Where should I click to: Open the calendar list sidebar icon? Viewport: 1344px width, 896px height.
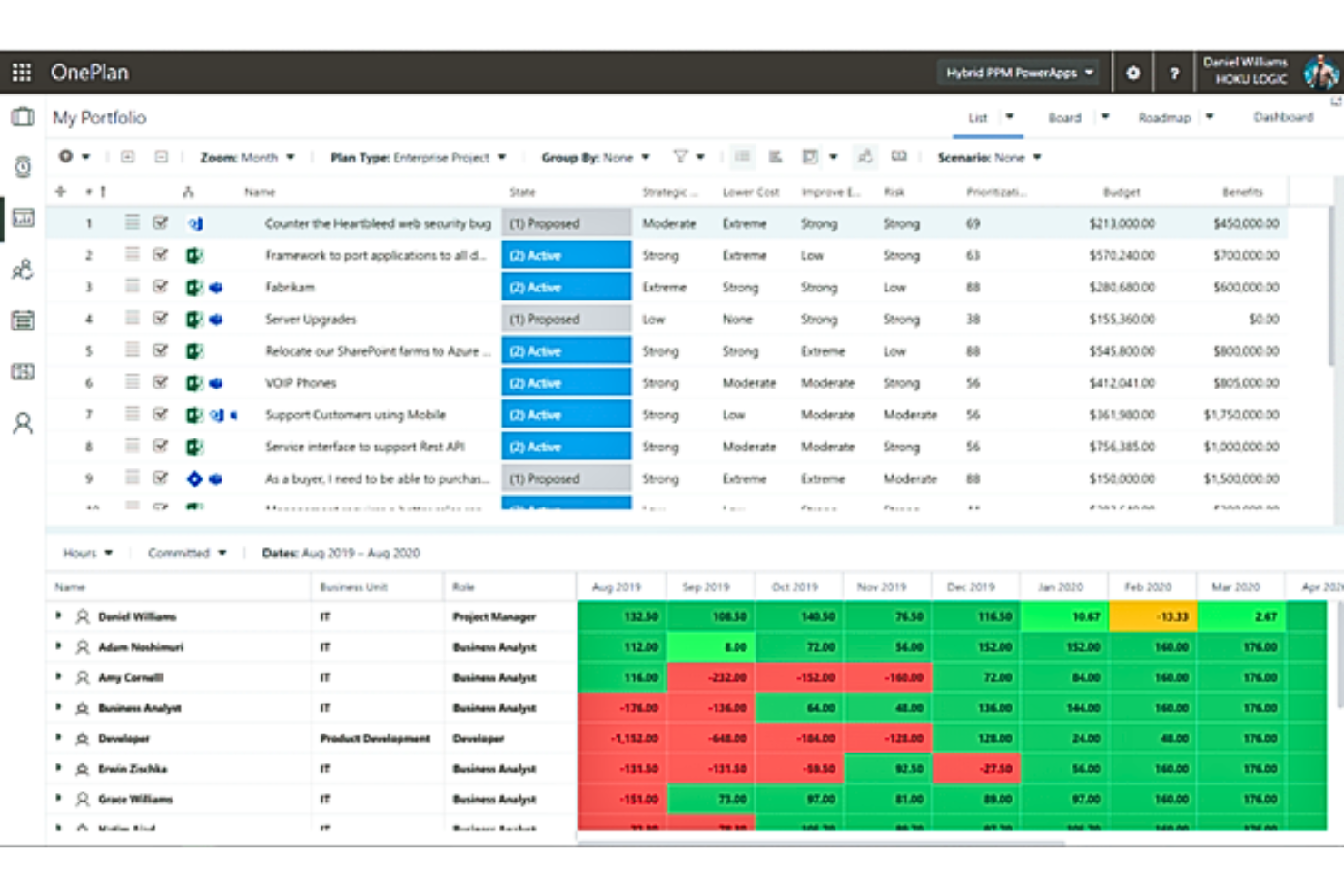pos(23,320)
